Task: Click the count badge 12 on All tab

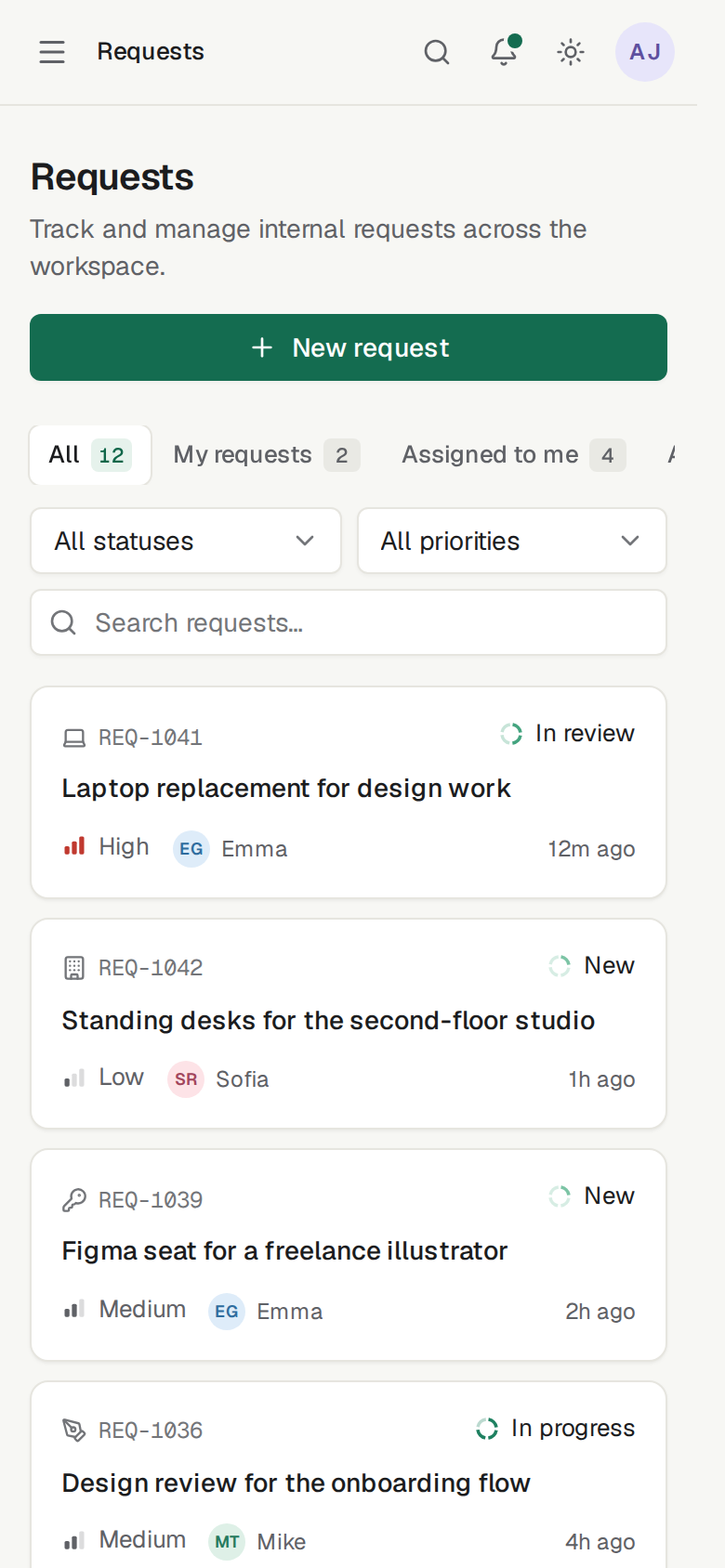Action: coord(112,455)
